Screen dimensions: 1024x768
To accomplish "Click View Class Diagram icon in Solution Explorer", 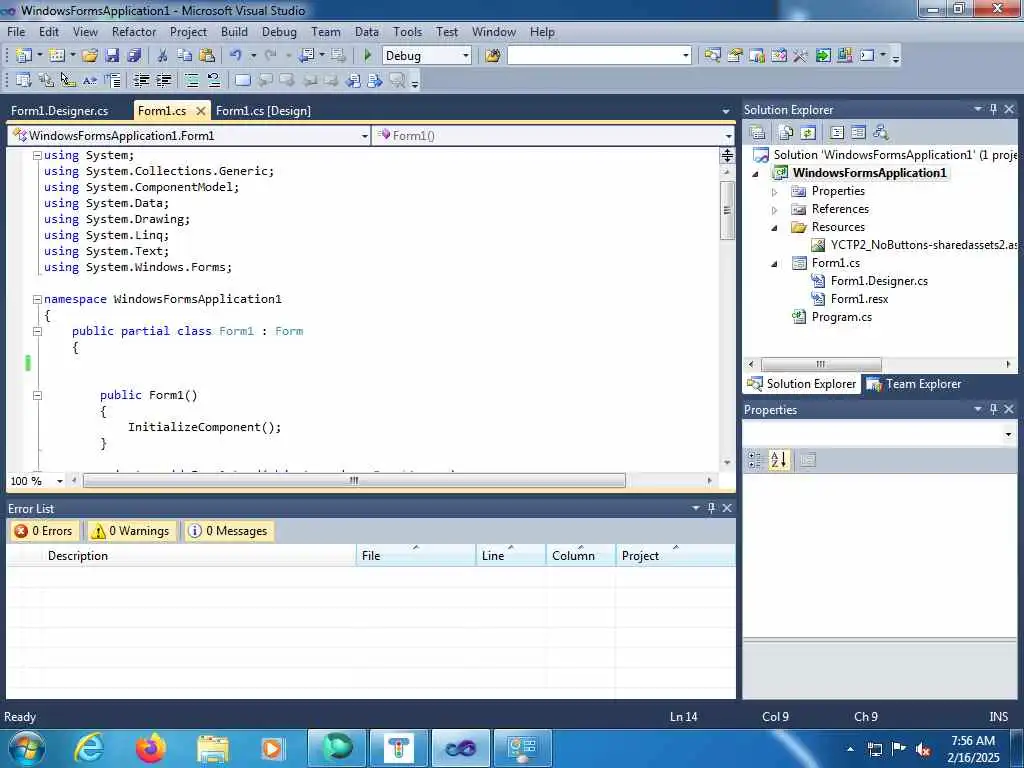I will click(880, 133).
